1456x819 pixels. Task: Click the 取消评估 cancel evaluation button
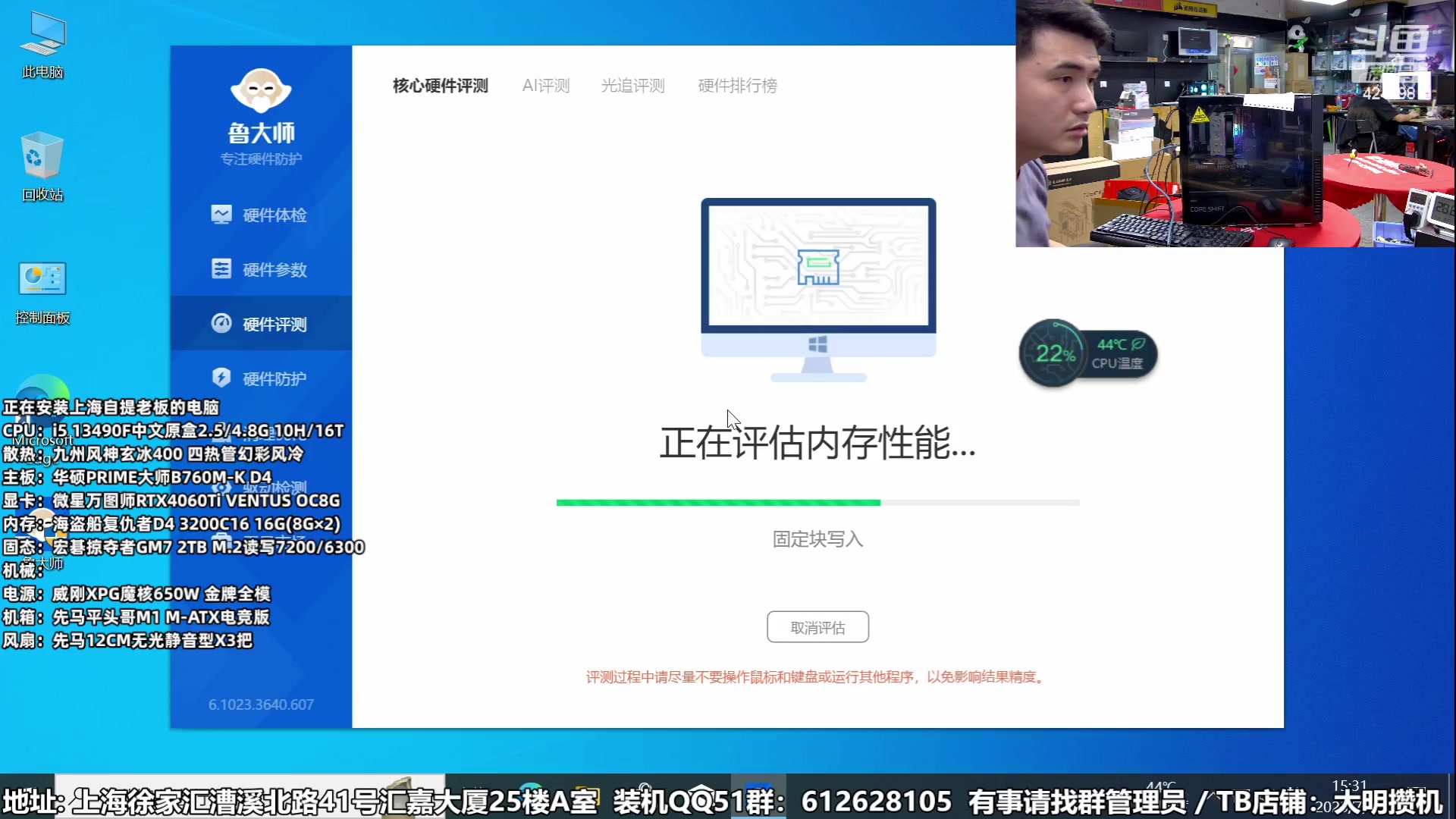(817, 627)
